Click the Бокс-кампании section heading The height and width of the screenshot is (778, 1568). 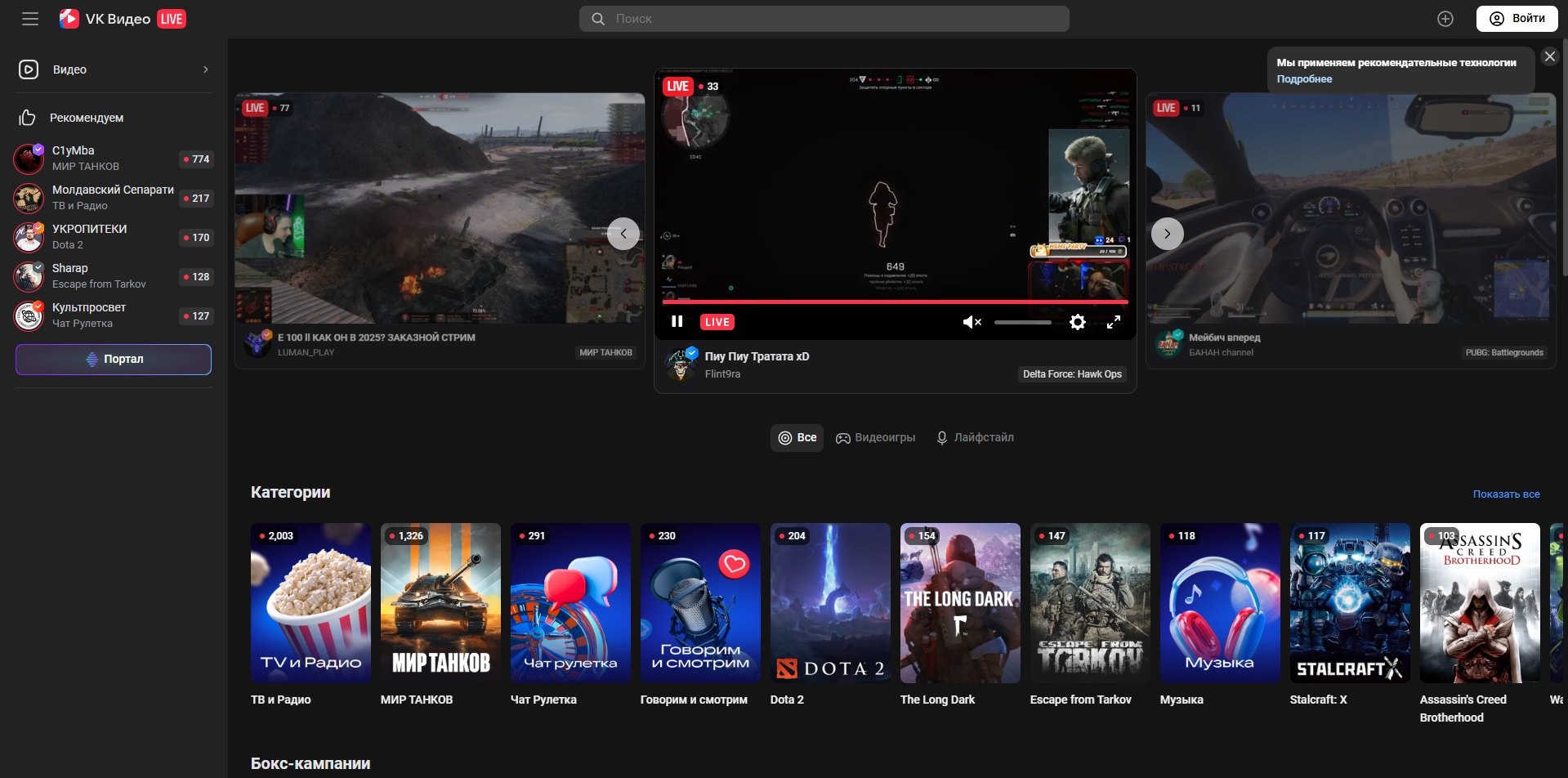pos(310,763)
